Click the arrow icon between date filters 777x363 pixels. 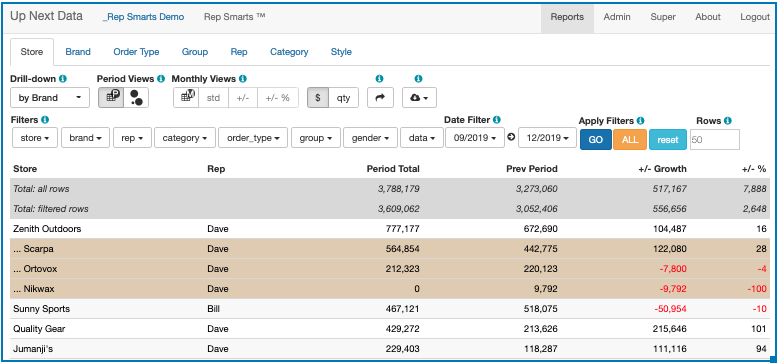coord(511,138)
